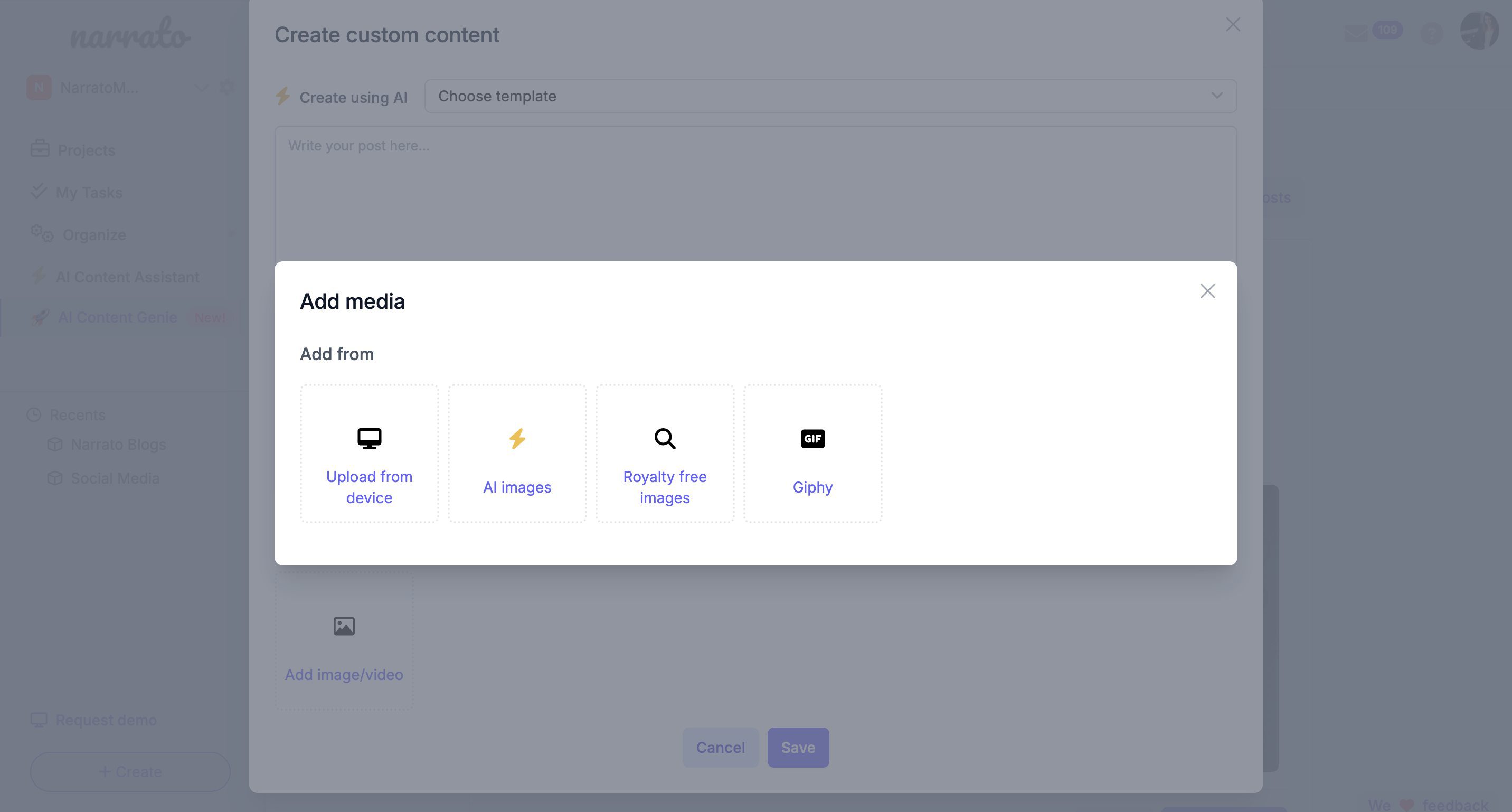Viewport: 1512px width, 812px height.
Task: Close the Add media dialog
Action: pyautogui.click(x=1207, y=290)
